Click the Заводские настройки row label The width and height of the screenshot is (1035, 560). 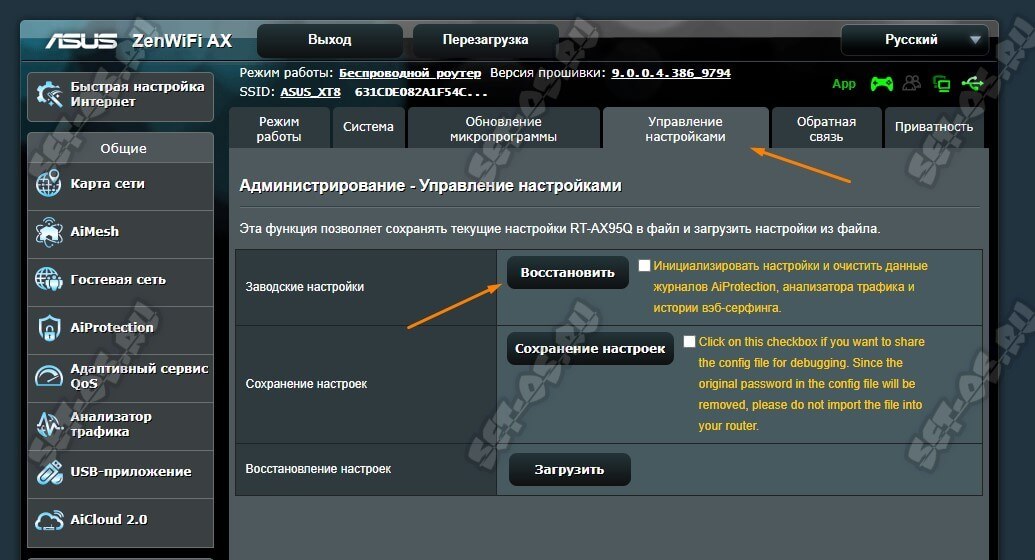point(305,287)
